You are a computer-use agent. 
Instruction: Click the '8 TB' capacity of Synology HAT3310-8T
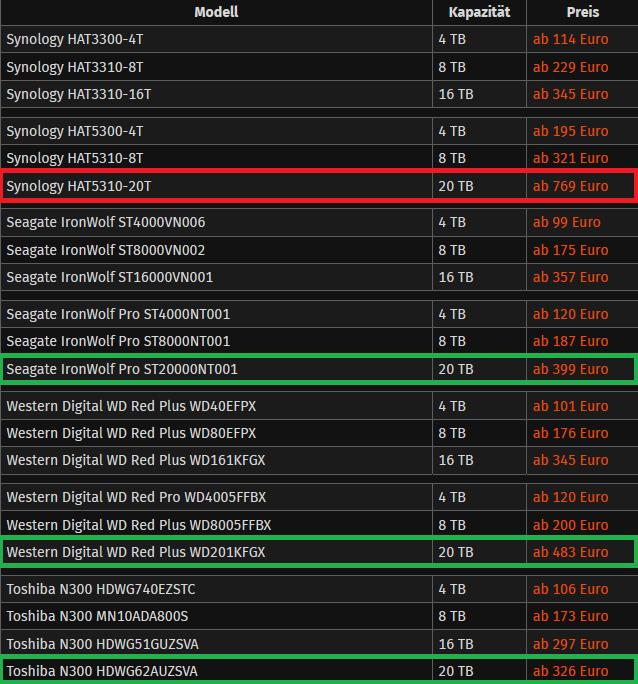[452, 67]
